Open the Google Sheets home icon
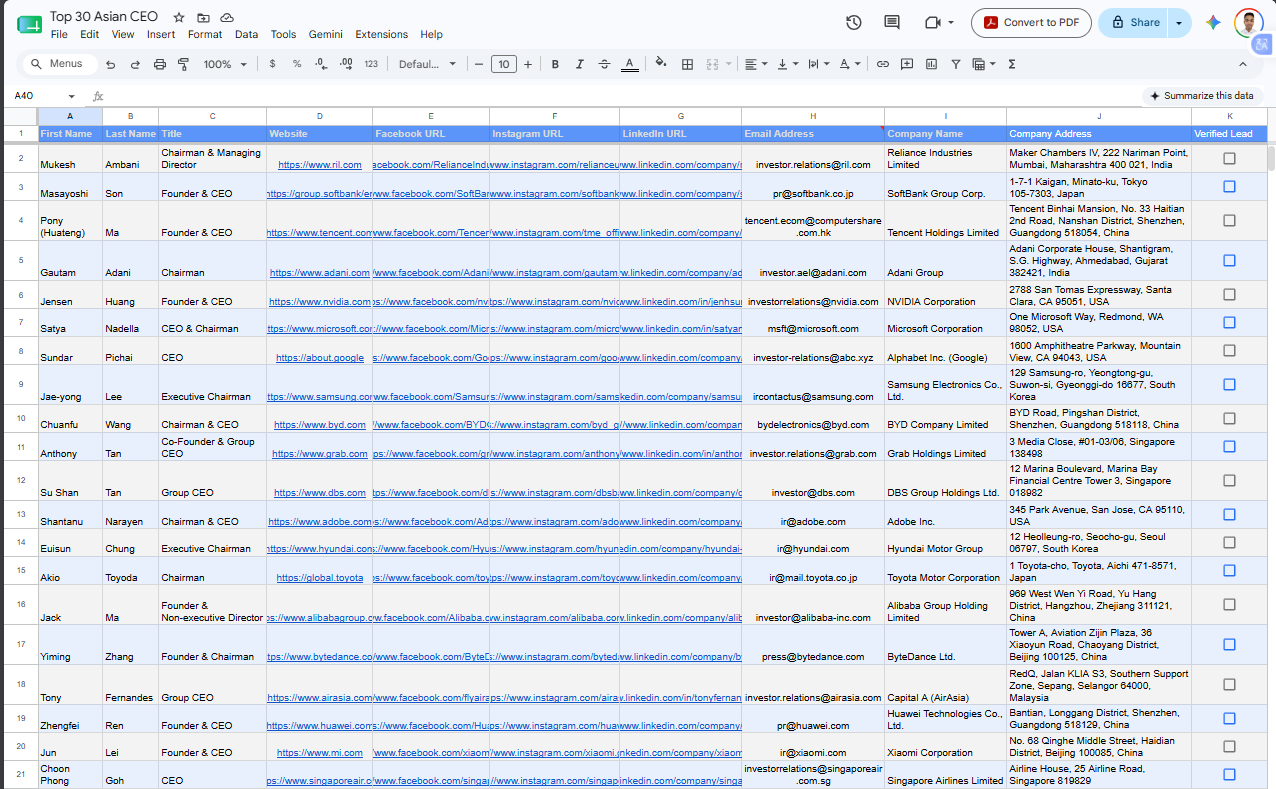This screenshot has height=789, width=1276. [x=29, y=24]
